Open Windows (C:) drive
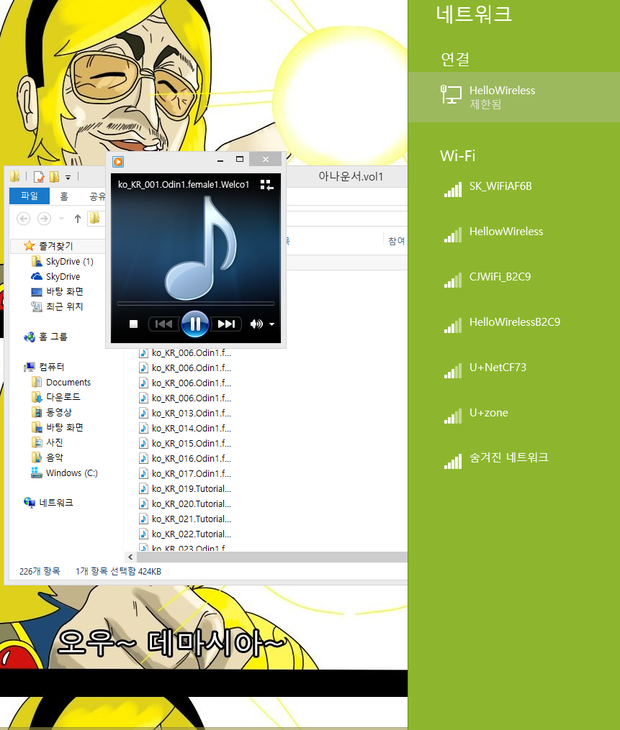Viewport: 620px width, 730px height. pos(72,473)
